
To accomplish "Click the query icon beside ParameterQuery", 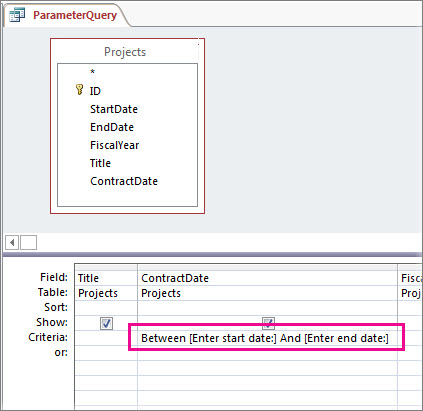I will click(17, 15).
